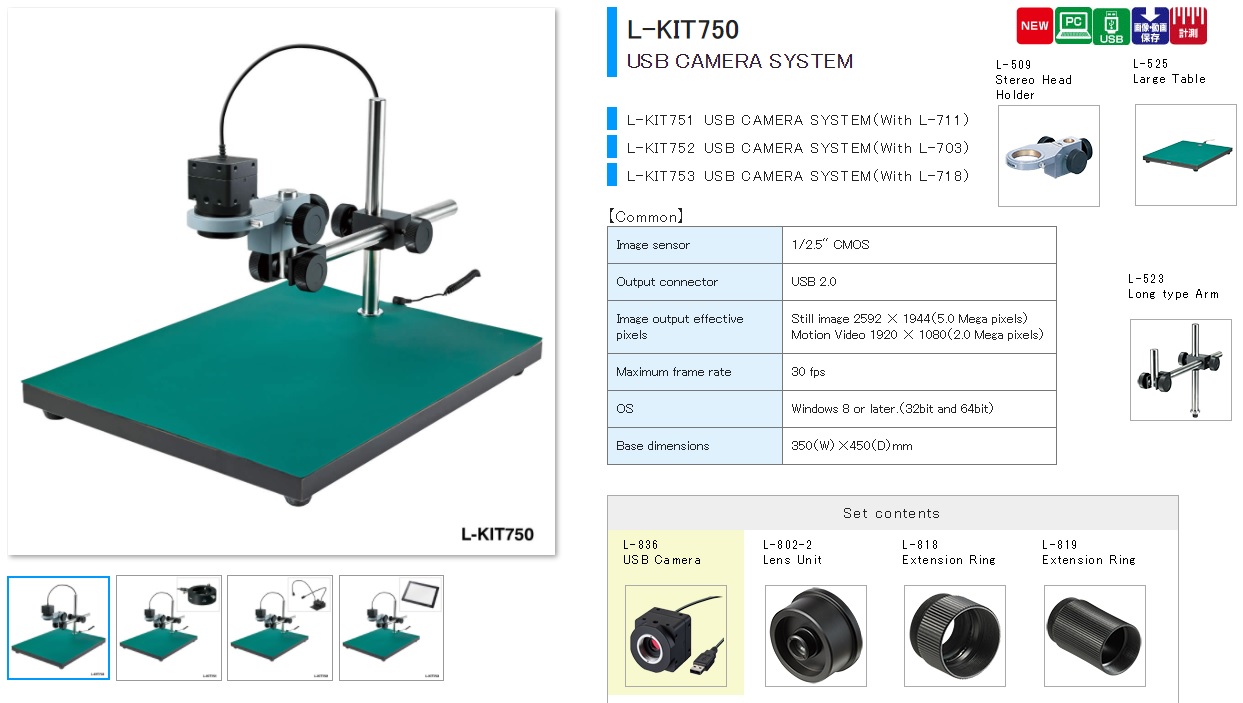Click the Common specifications section heading
The height and width of the screenshot is (703, 1243).
[646, 216]
